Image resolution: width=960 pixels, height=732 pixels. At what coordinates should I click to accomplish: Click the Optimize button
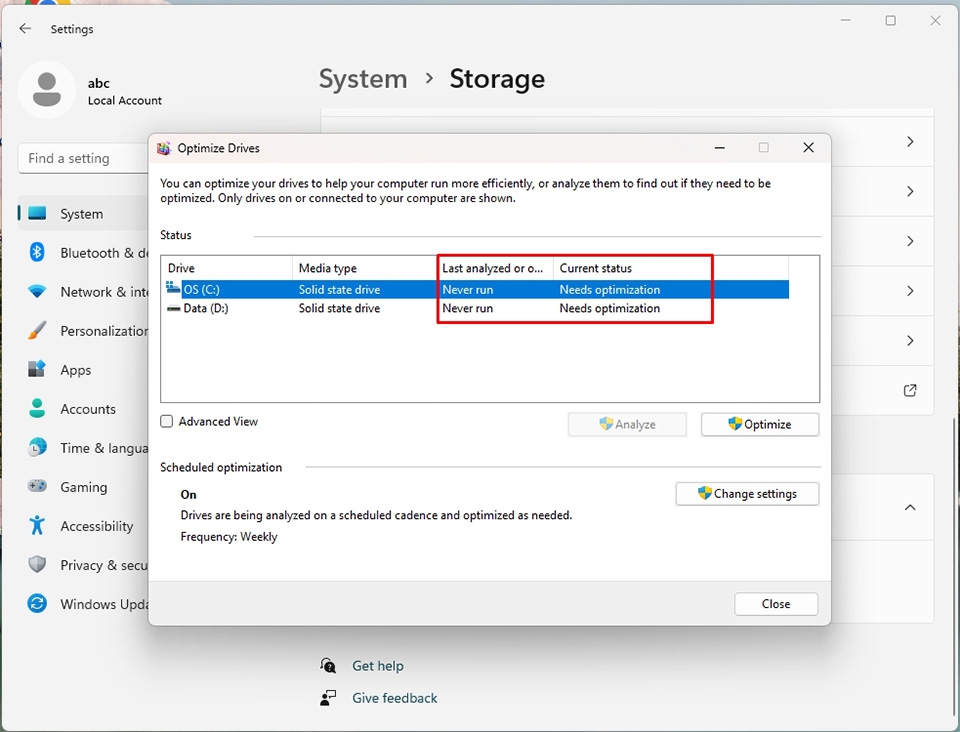pos(760,424)
